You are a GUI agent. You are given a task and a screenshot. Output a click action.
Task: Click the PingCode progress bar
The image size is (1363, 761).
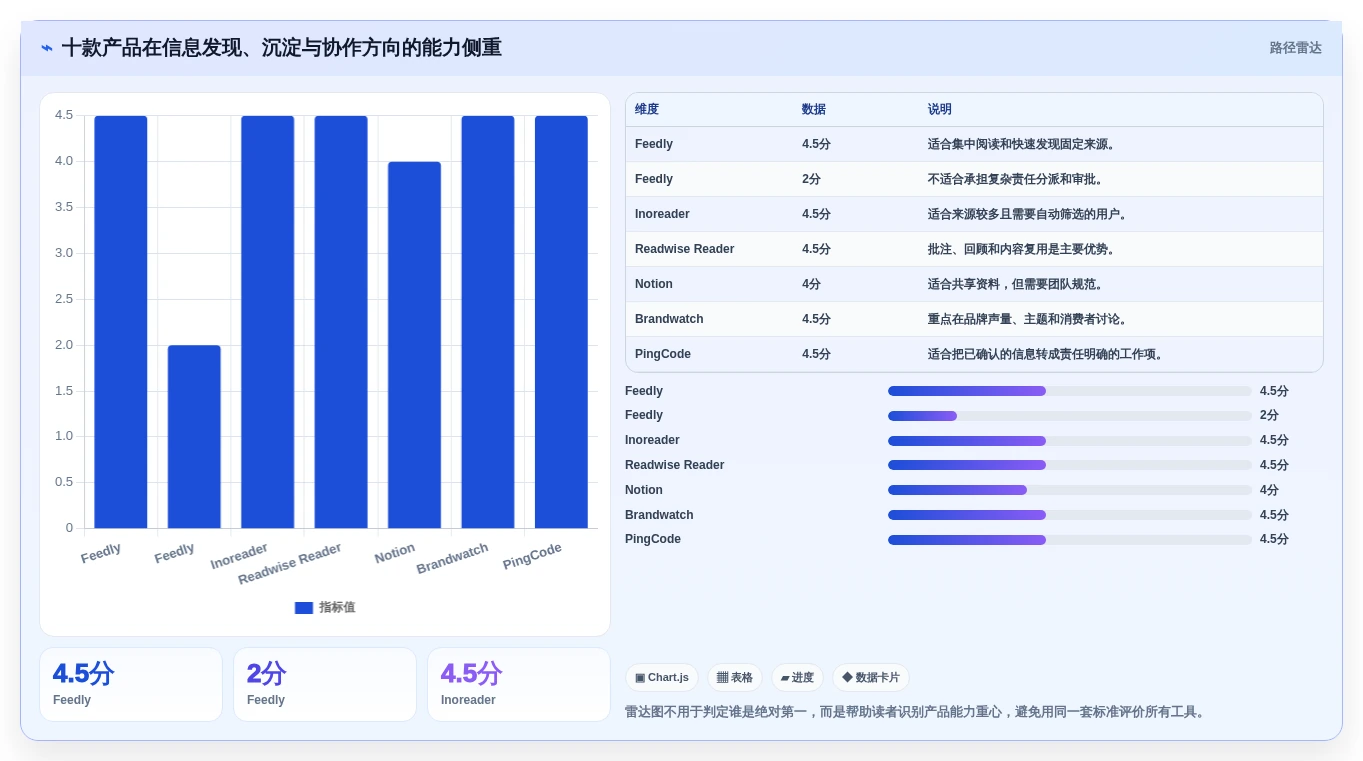coord(1070,540)
